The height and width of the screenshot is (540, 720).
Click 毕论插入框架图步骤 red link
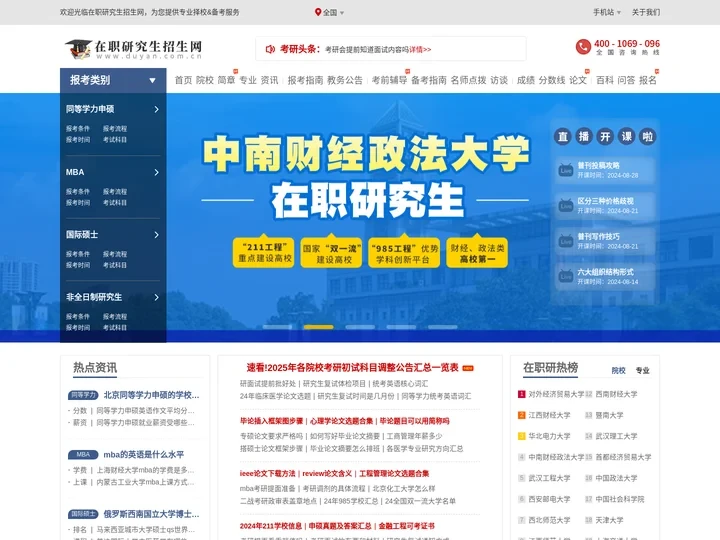pyautogui.click(x=271, y=421)
